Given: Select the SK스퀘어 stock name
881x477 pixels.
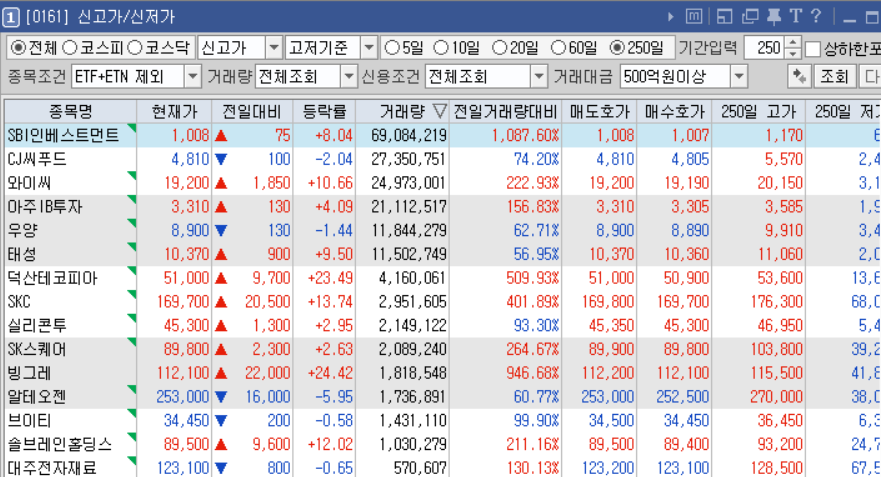Looking at the screenshot, I should [x=37, y=349].
